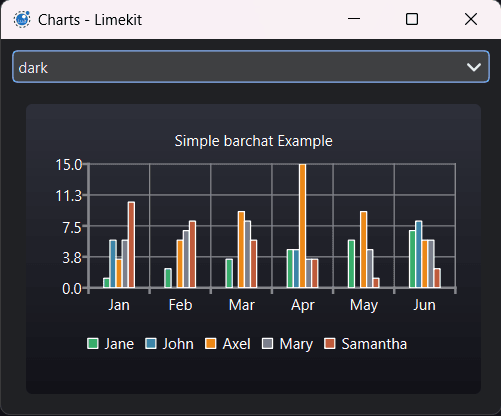
Task: Click the 'Samantha' legend label
Action: point(374,344)
